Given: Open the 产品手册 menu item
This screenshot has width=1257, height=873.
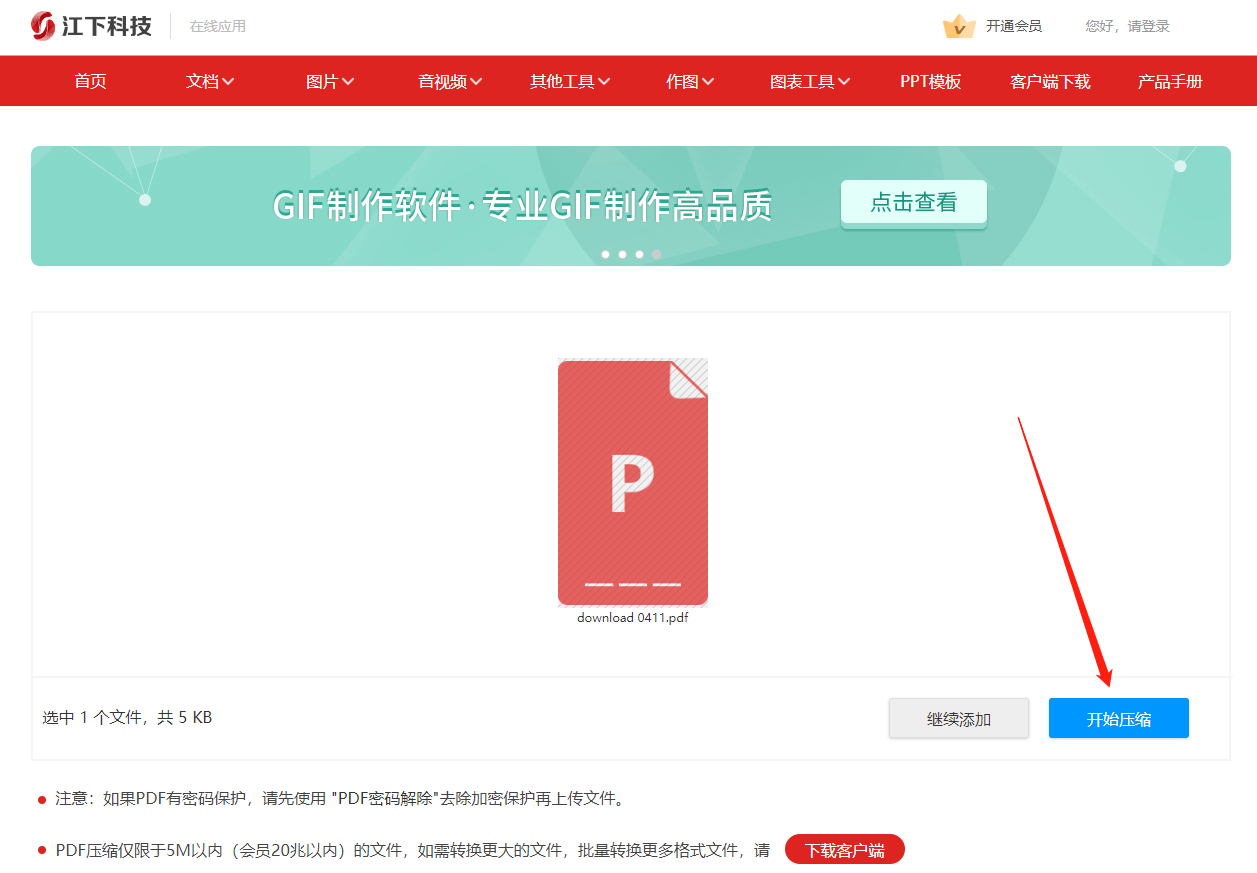Looking at the screenshot, I should click(1170, 81).
